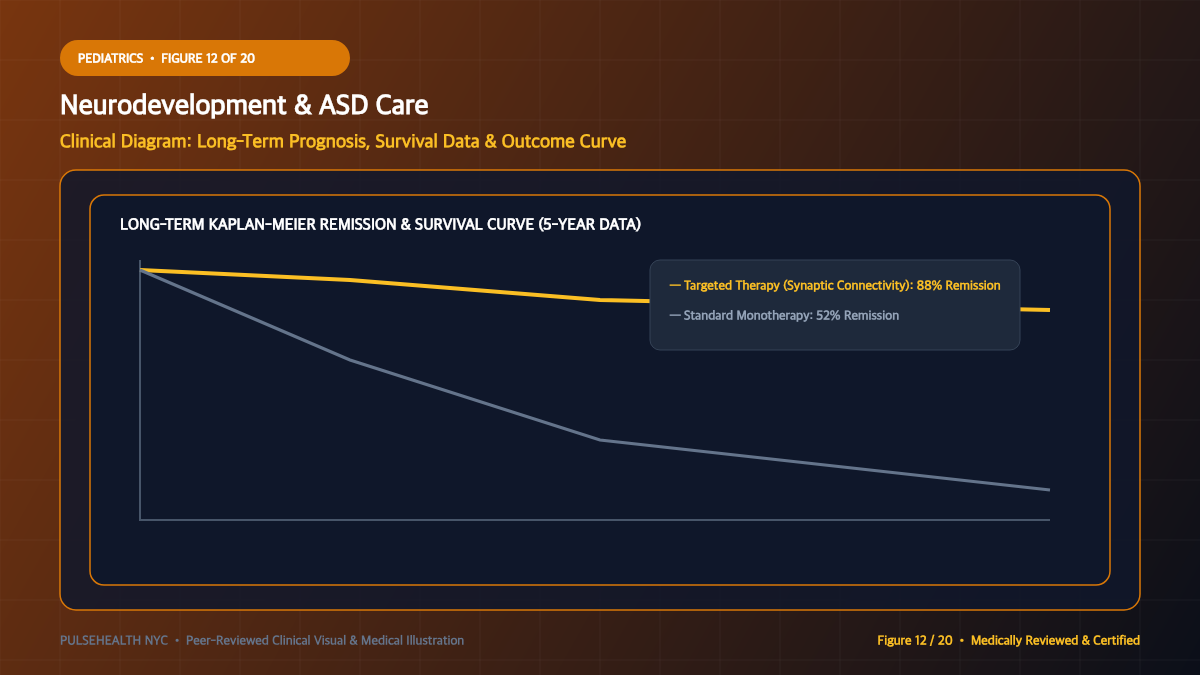
Task: Click the chart's vertical y-axis line
Action: tap(140, 390)
